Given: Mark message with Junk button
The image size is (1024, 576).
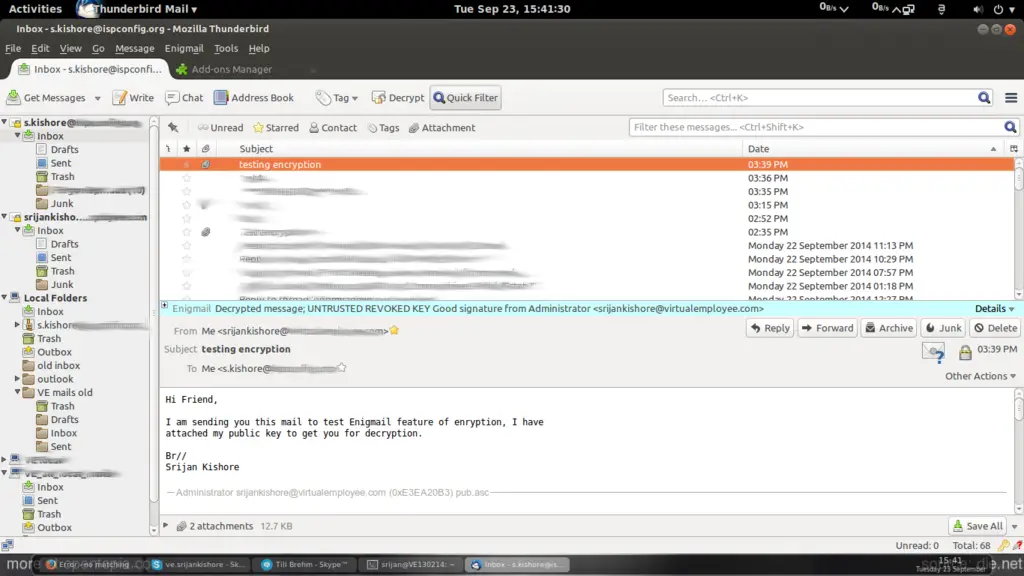Looking at the screenshot, I should point(944,328).
